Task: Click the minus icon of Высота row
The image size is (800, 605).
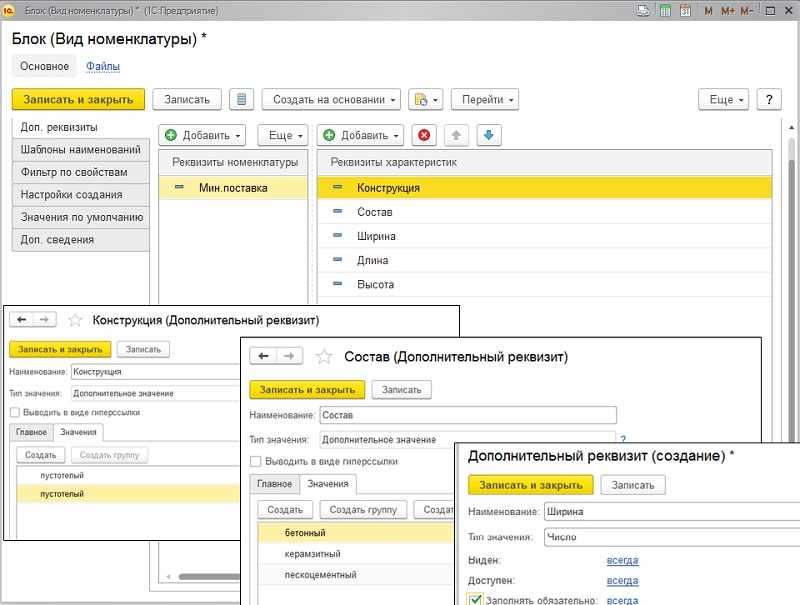Action: [x=337, y=283]
